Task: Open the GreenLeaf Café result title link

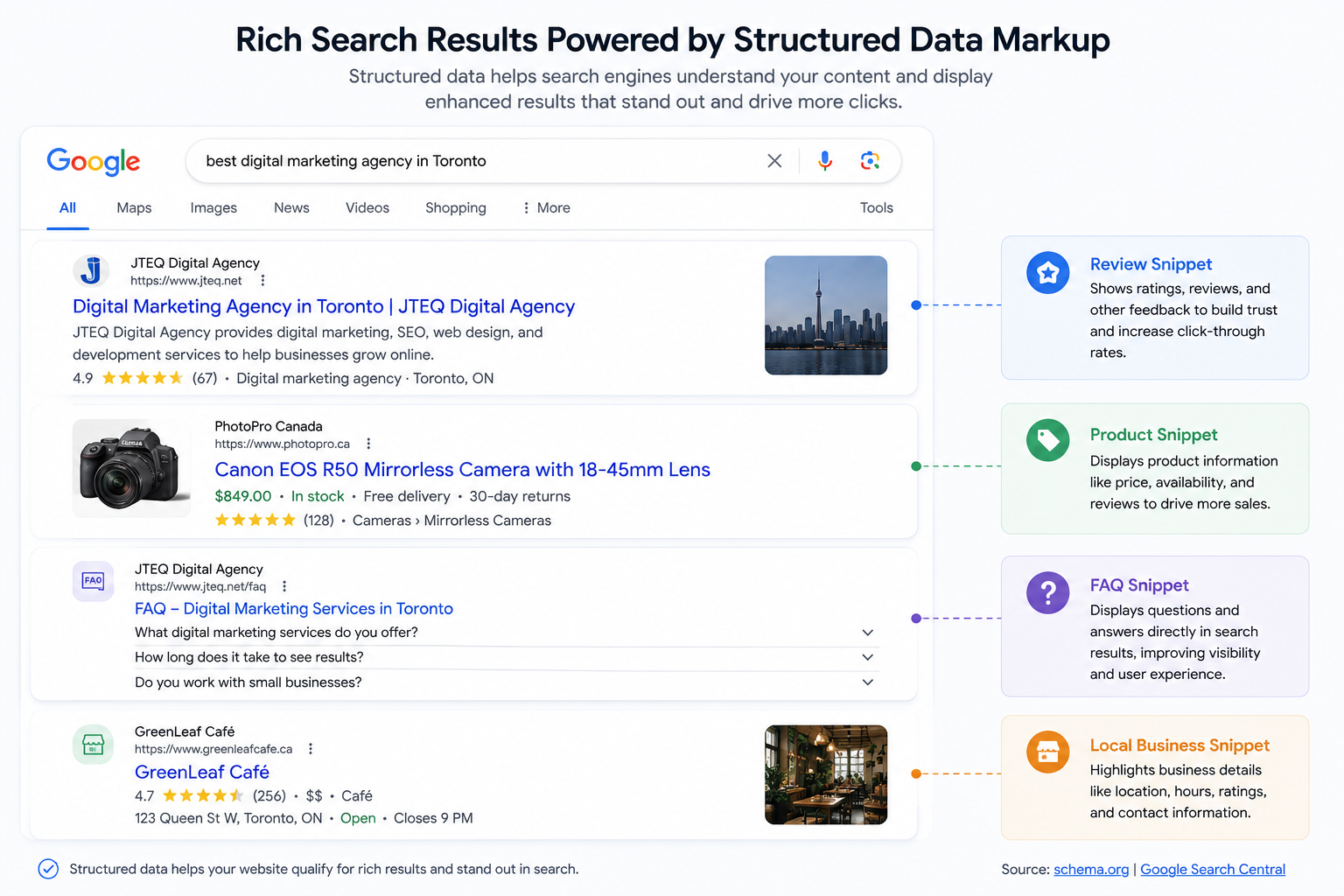Action: coord(202,772)
